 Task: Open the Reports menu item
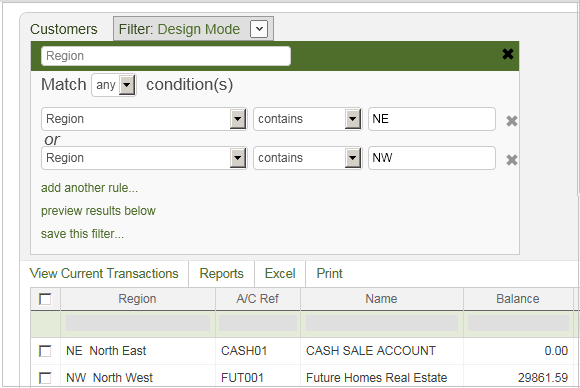pos(222,273)
